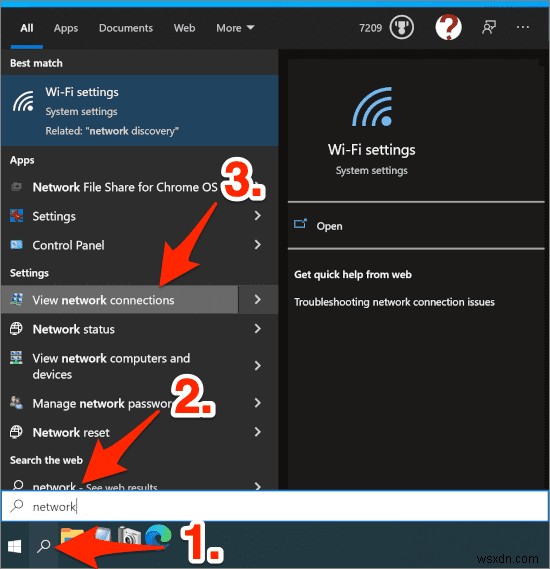Image resolution: width=550 pixels, height=569 pixels.
Task: Open the red question mark profile icon
Action: [x=448, y=27]
